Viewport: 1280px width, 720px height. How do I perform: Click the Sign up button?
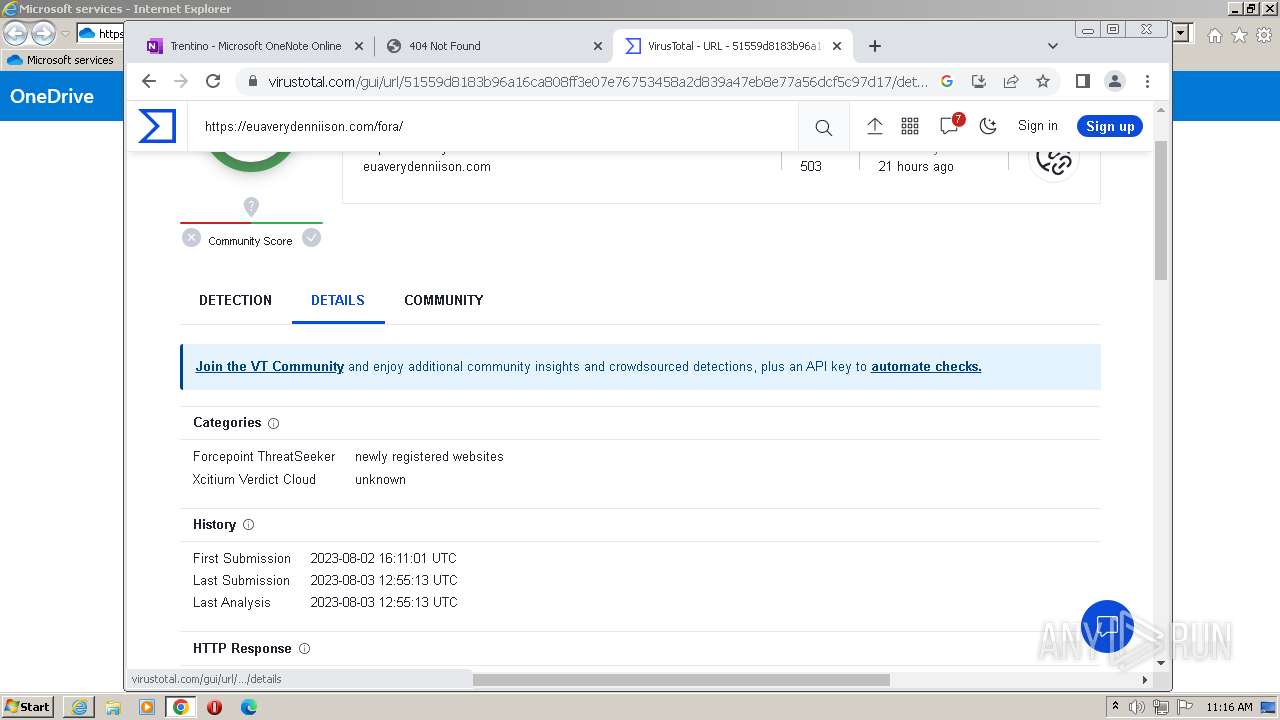point(1110,126)
